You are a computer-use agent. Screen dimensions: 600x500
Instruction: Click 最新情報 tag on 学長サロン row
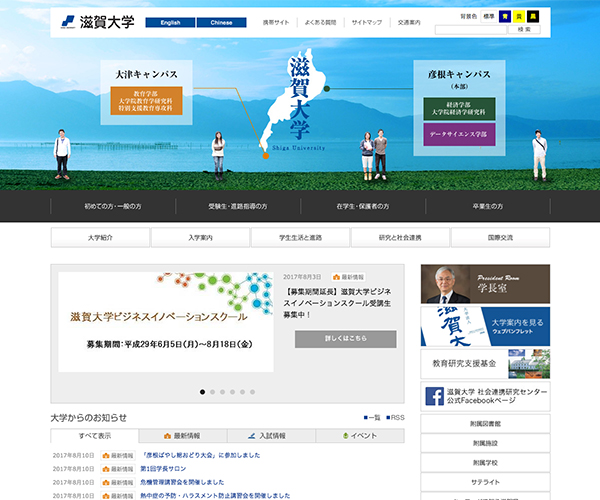coord(118,469)
